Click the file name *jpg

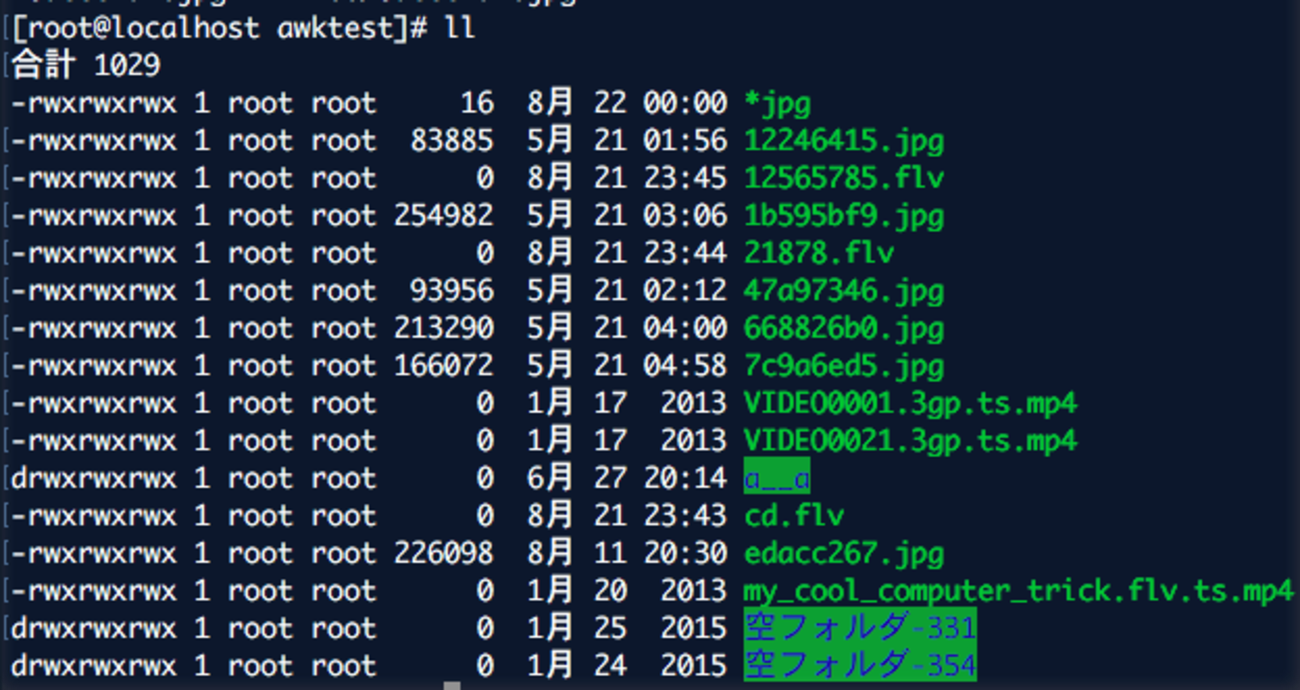click(x=777, y=103)
